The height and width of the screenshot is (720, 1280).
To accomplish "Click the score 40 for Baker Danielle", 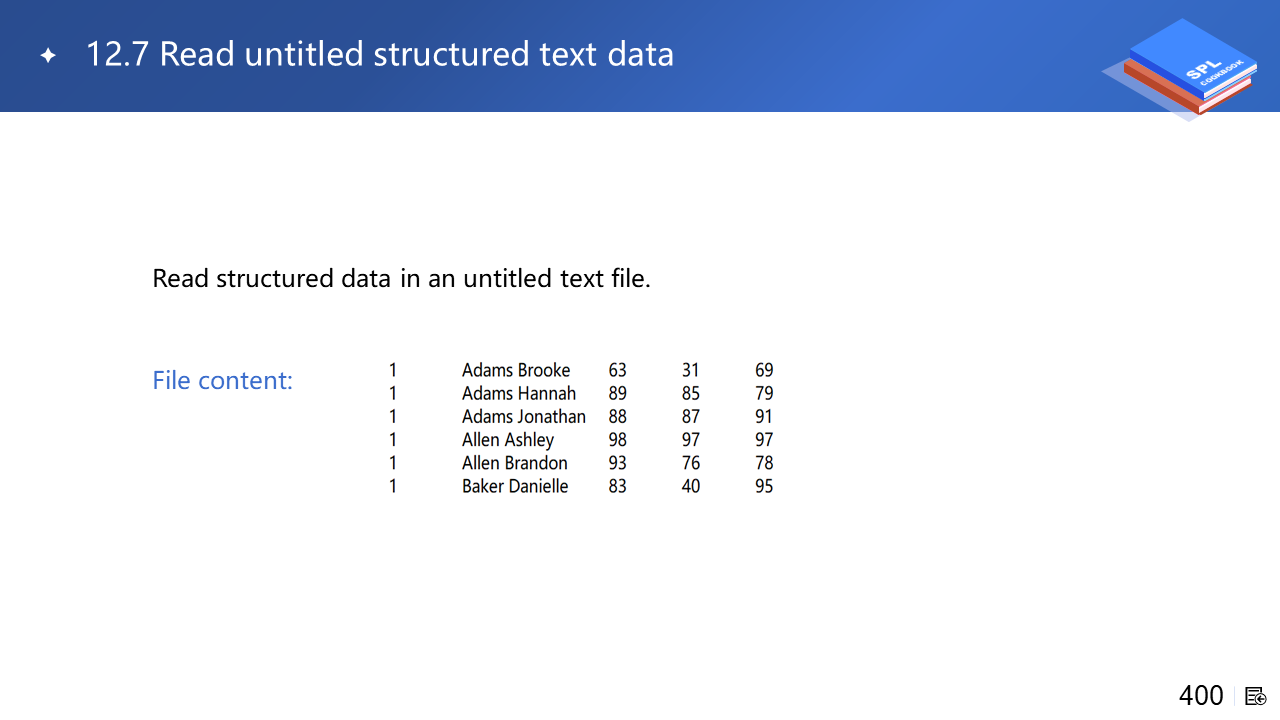I will click(x=690, y=486).
